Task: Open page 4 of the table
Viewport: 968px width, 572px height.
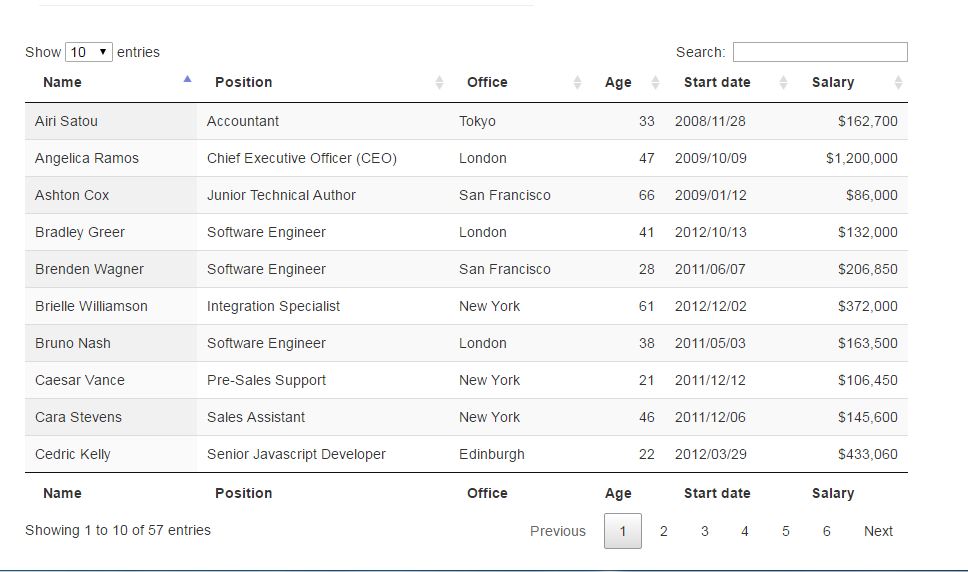Action: pyautogui.click(x=745, y=531)
